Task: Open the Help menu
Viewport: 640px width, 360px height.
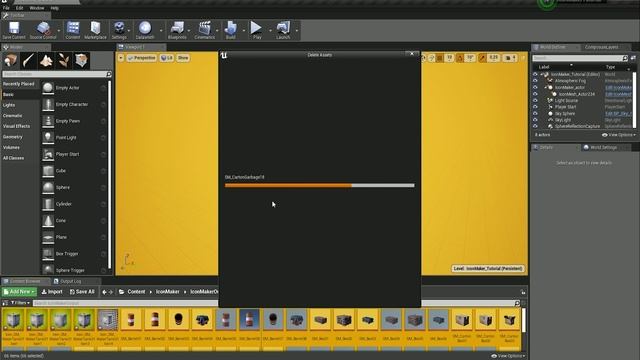Action: coord(54,8)
